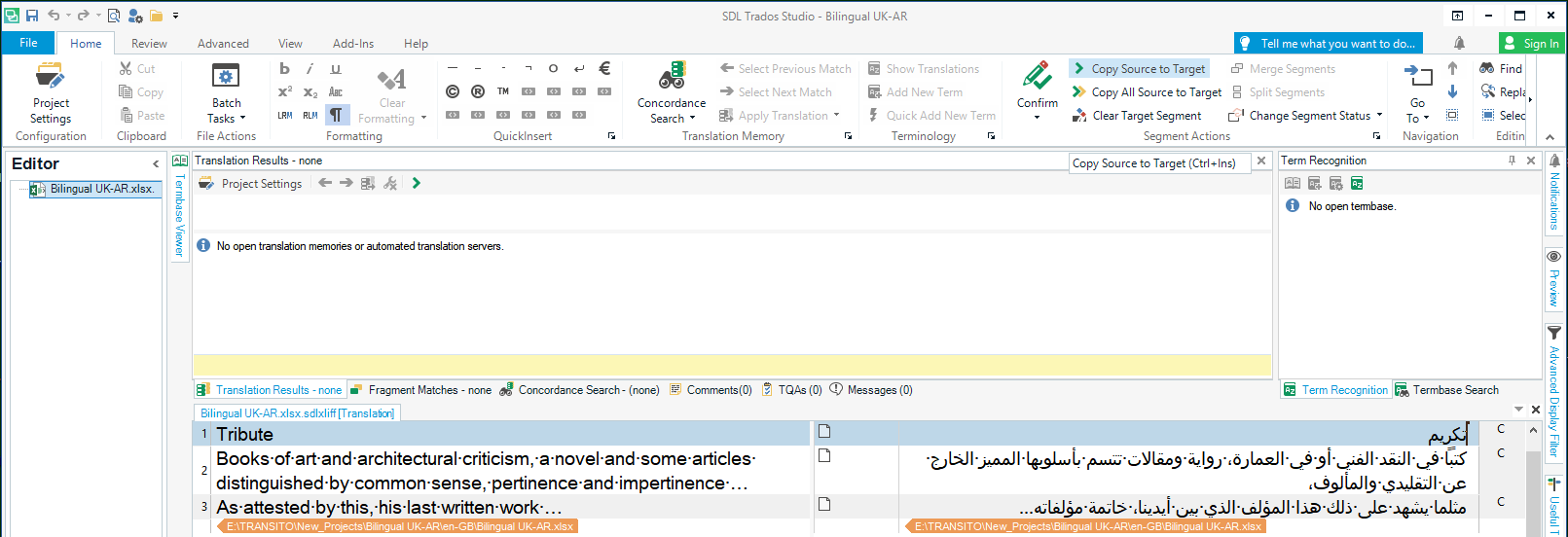The image size is (1568, 537).
Task: Insert a line break from QuickInsert
Action: (x=579, y=68)
